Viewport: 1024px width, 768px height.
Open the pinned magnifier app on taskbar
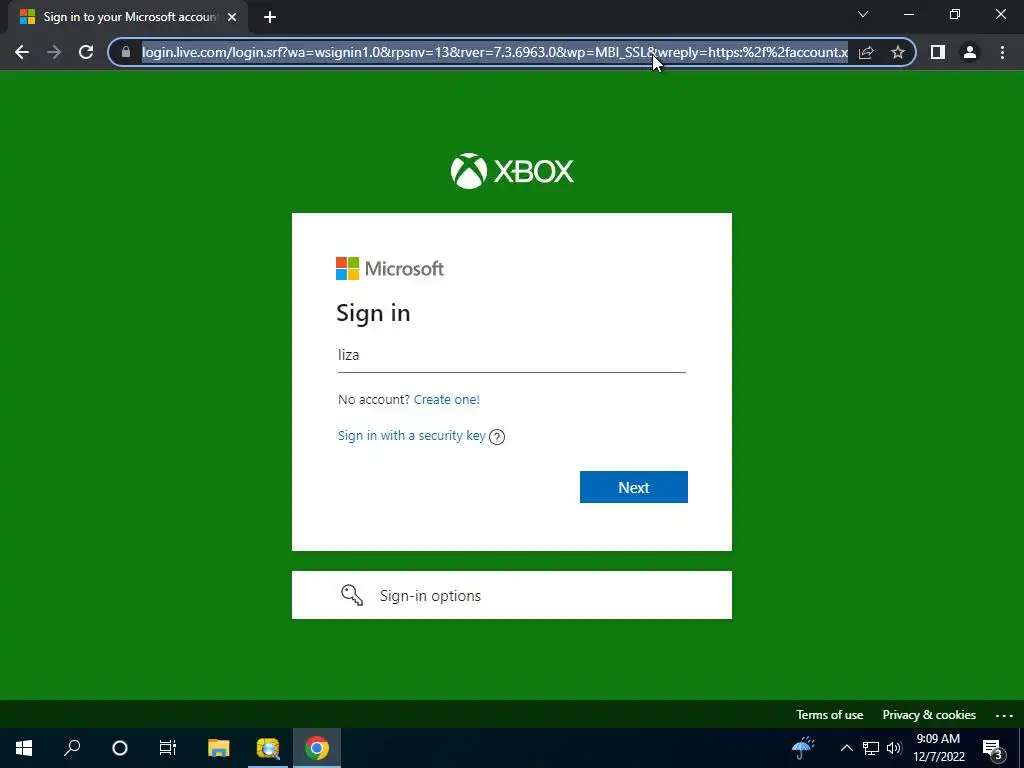tap(268, 748)
